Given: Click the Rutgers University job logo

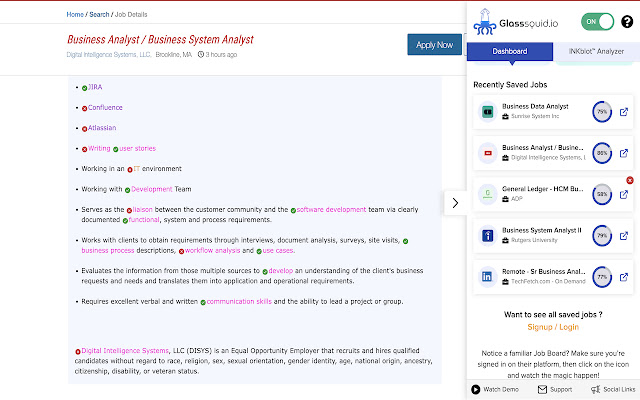Looking at the screenshot, I should 488,236.
